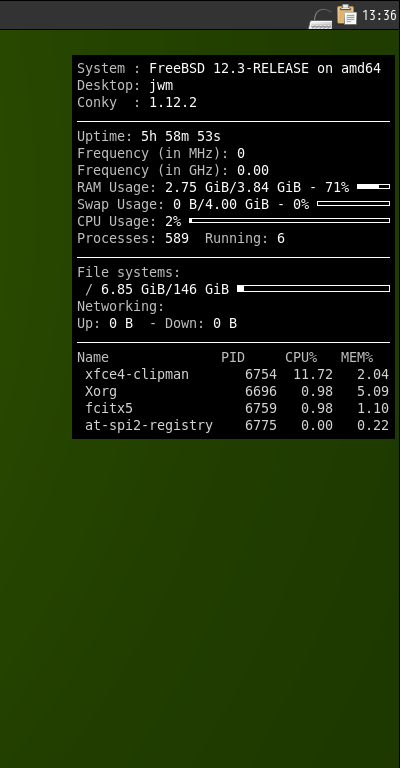Click the 'Running: 6' text

(x=245, y=239)
